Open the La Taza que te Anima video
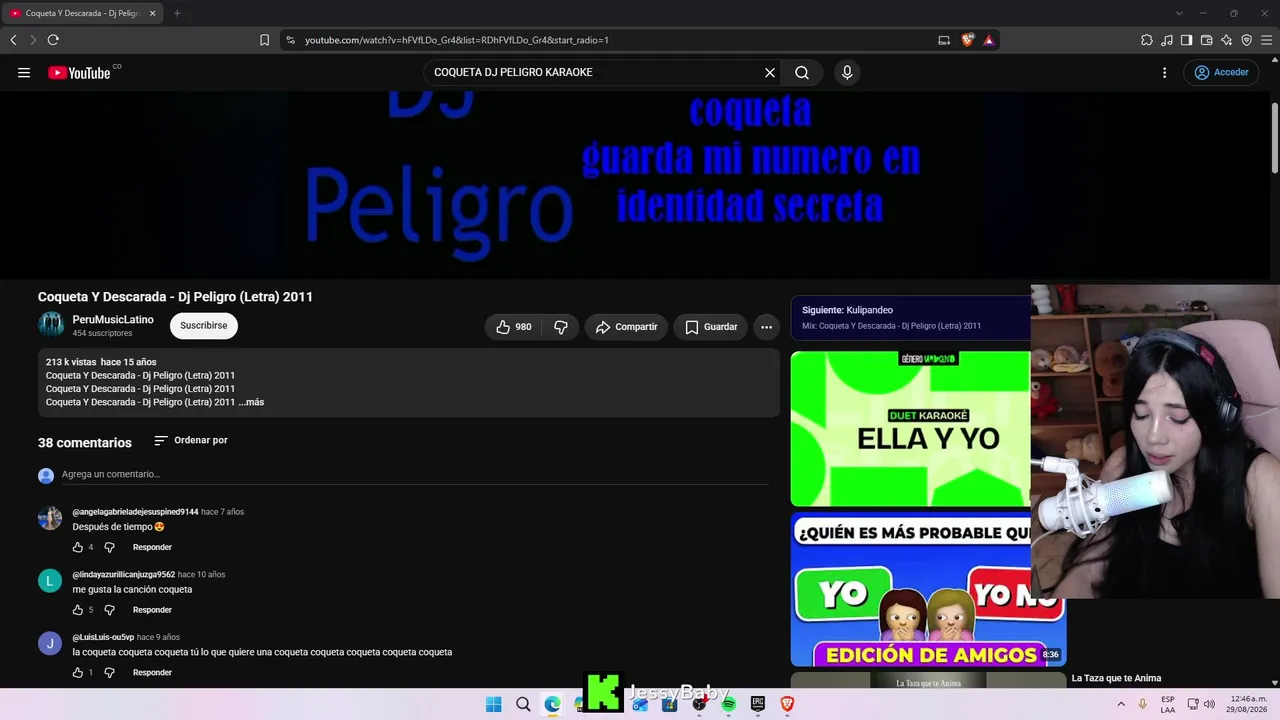Image resolution: width=1280 pixels, height=720 pixels. pos(1117,679)
